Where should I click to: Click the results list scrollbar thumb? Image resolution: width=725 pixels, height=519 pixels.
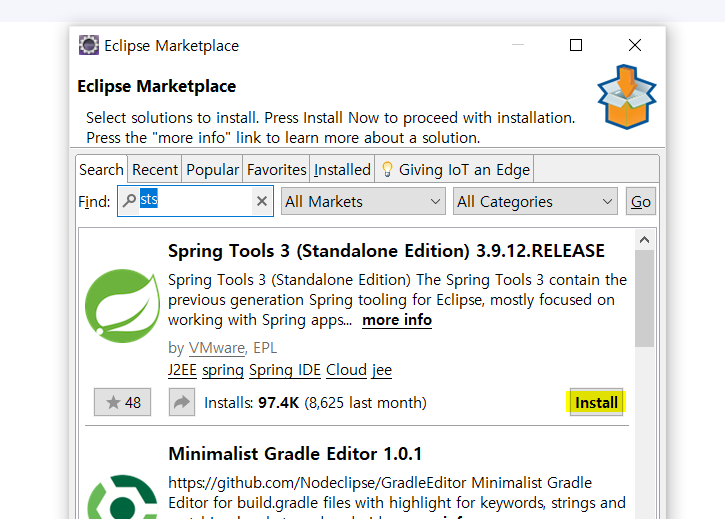click(x=644, y=298)
